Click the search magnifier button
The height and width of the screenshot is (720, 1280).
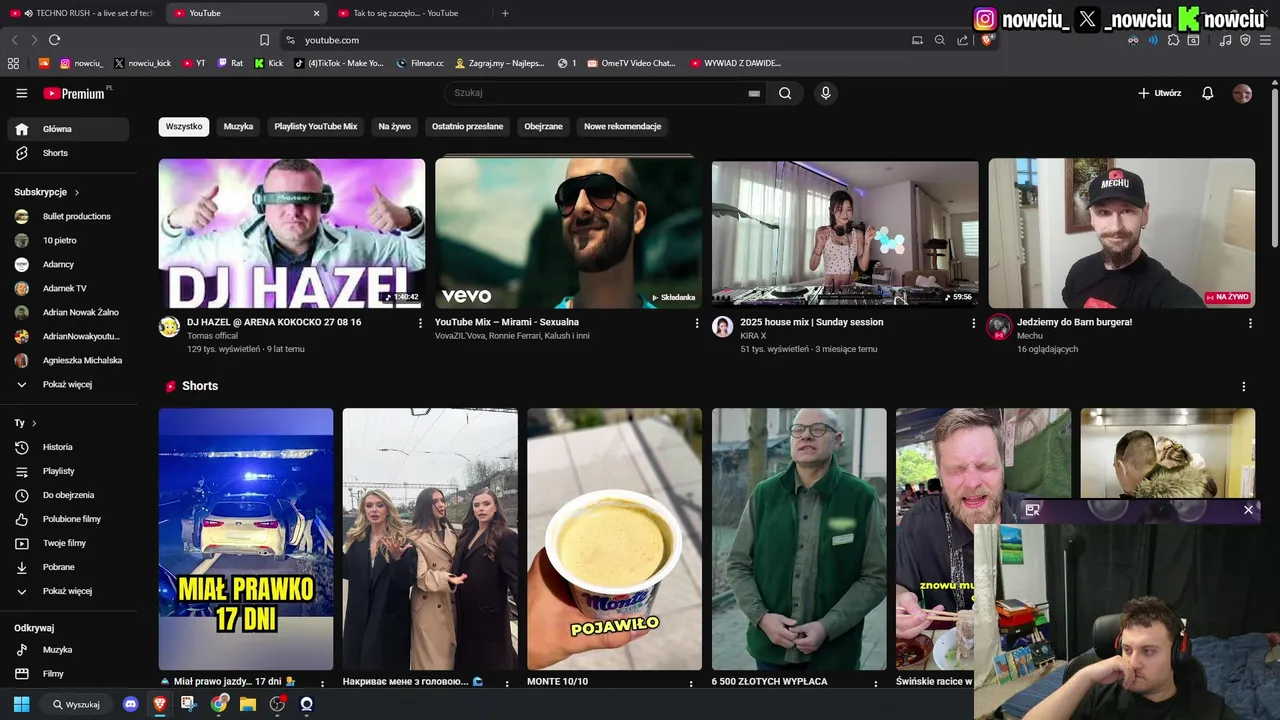pos(785,93)
